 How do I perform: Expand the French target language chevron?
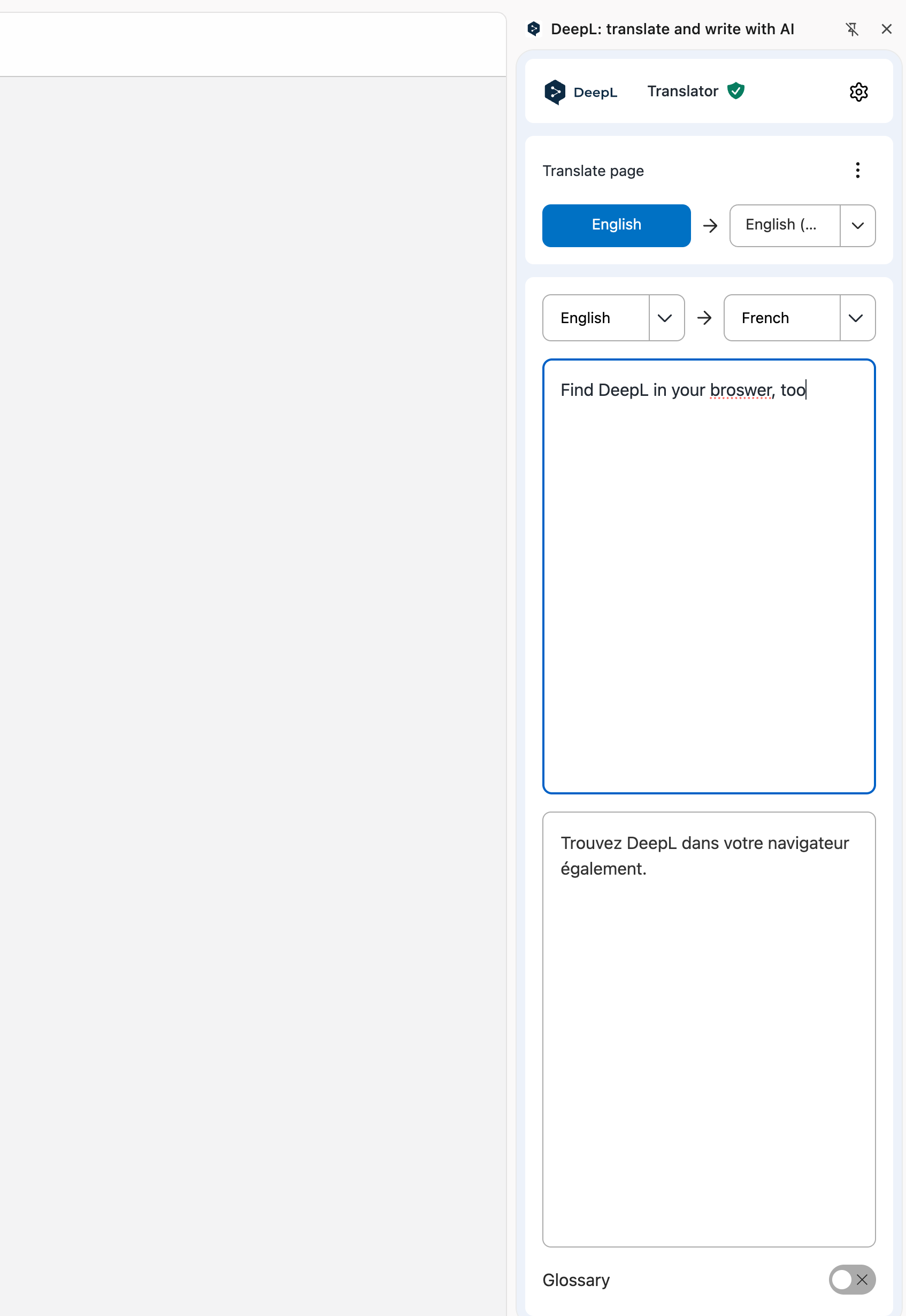[857, 318]
